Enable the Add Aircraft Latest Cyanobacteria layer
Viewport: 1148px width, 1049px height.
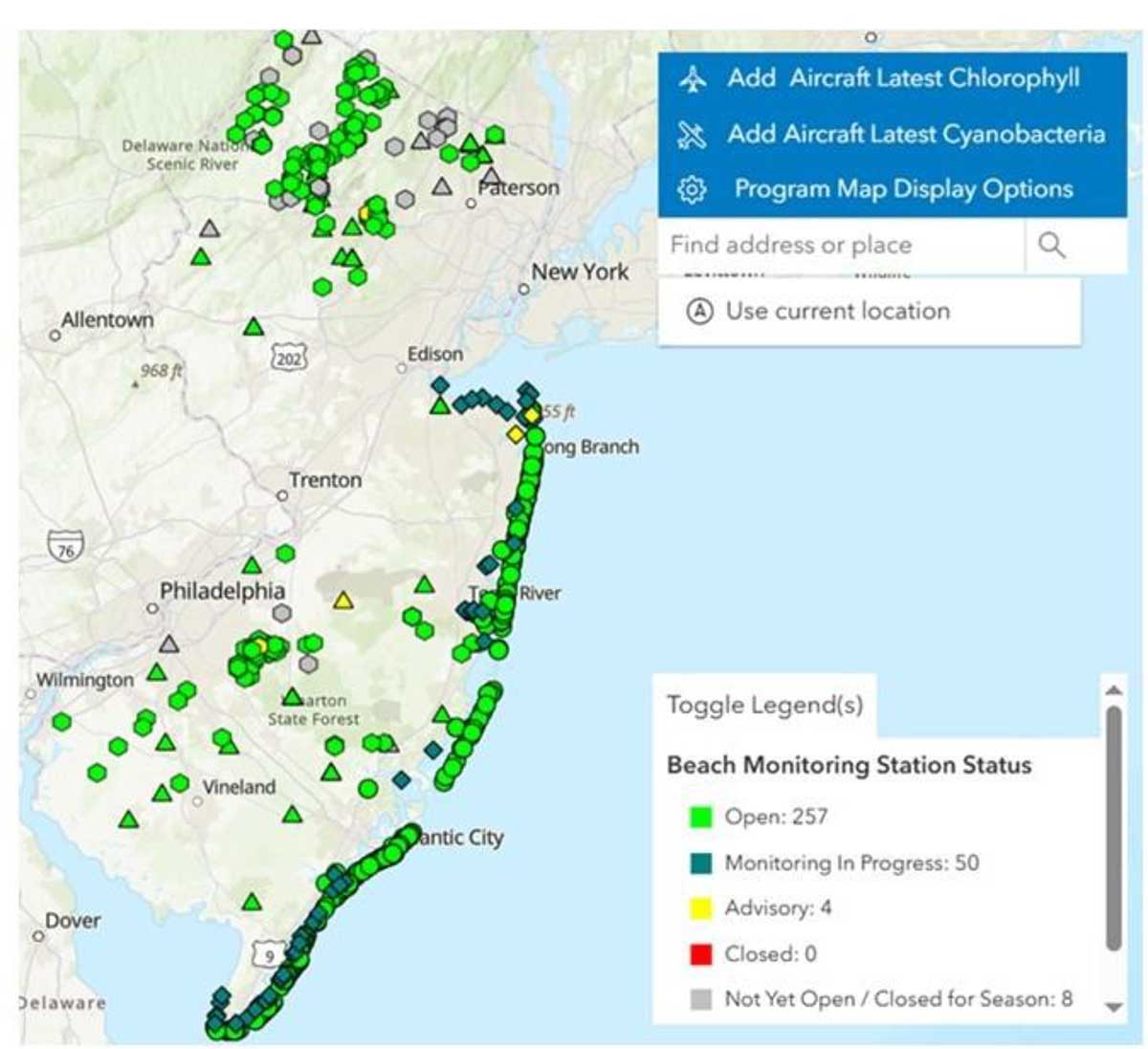[916, 134]
